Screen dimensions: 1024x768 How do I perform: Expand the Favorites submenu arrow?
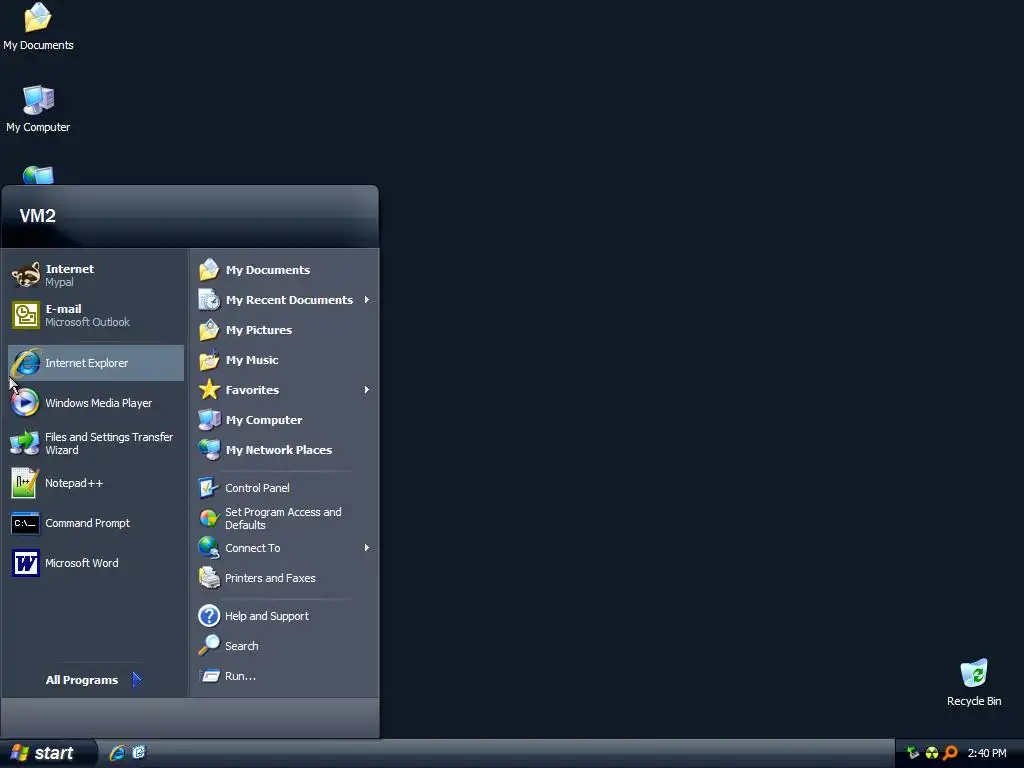pos(366,390)
